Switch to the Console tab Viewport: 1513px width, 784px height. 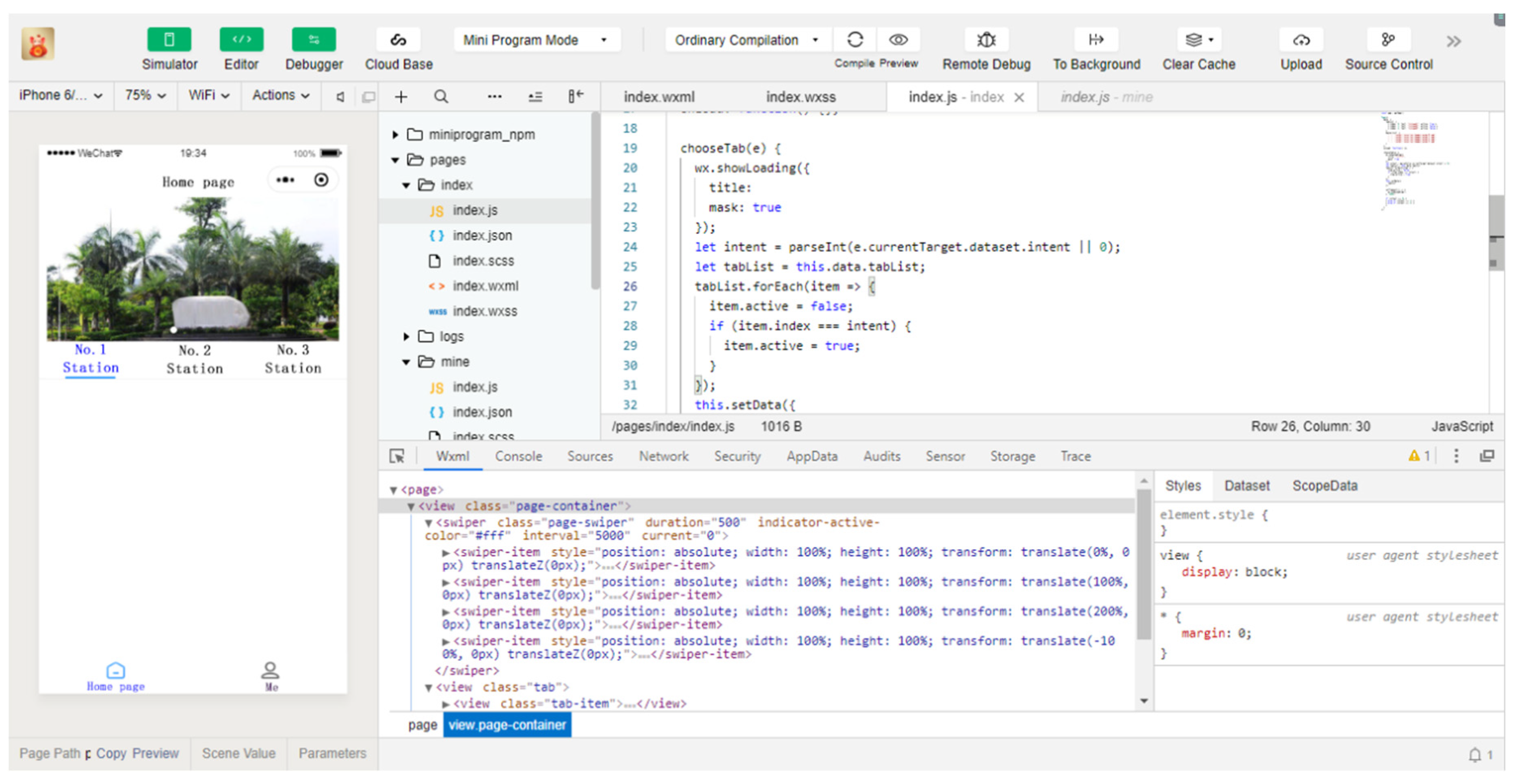pyautogui.click(x=518, y=456)
